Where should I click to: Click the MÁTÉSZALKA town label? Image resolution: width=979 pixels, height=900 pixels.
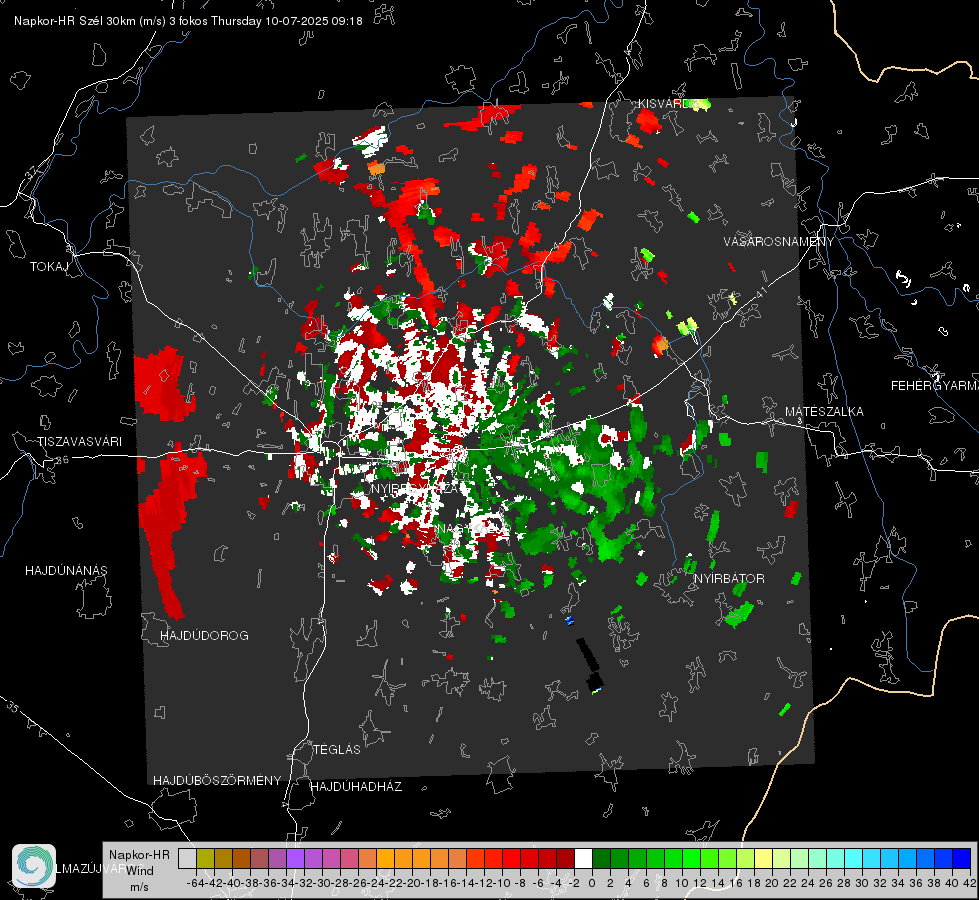coord(824,412)
